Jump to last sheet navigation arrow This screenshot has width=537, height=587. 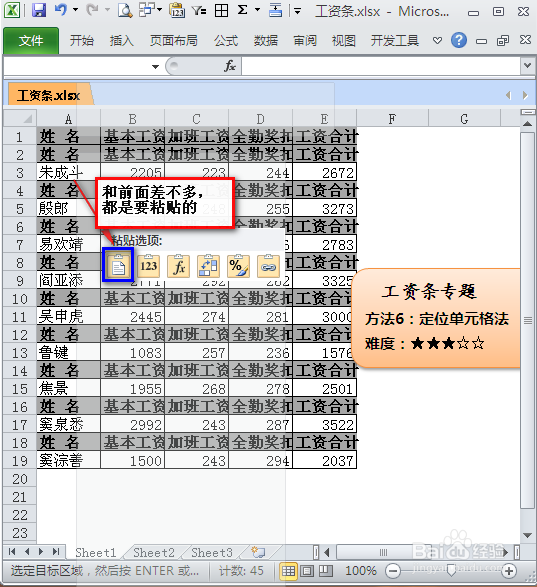tap(56, 551)
